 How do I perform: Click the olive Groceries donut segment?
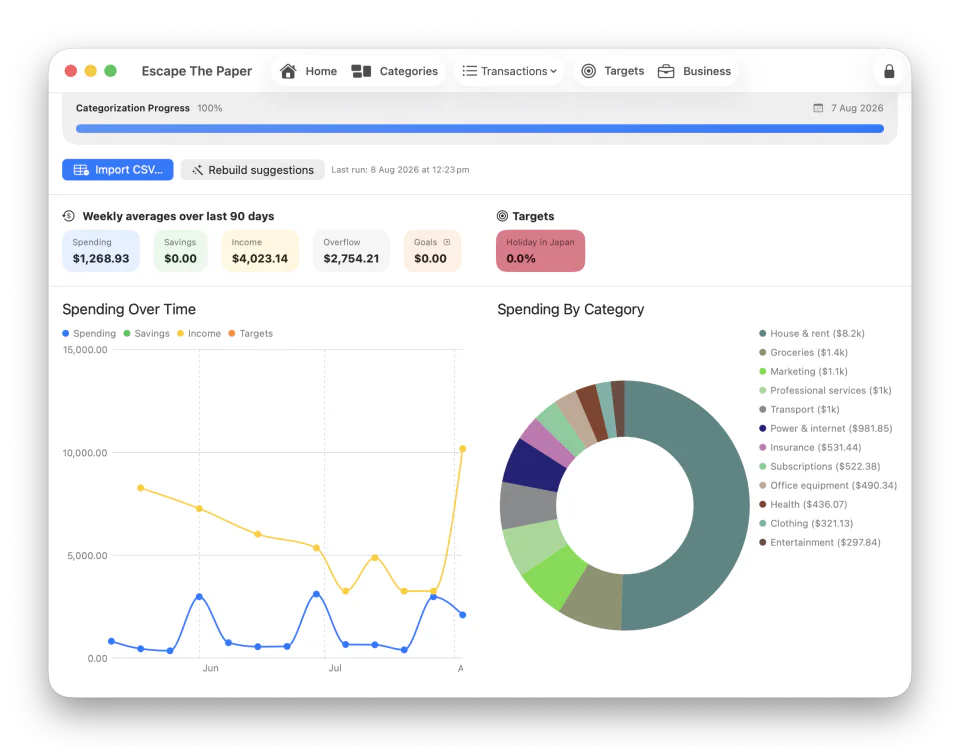(595, 599)
